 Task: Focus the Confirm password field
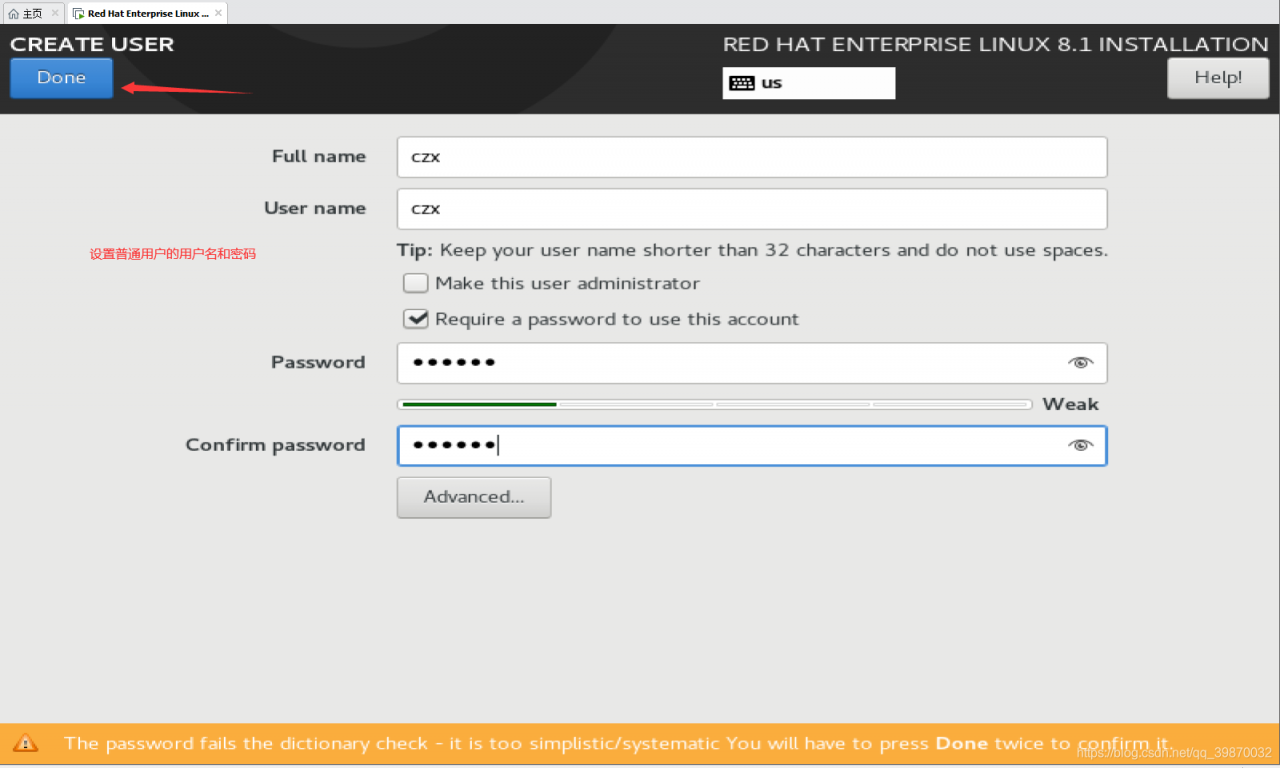[x=752, y=446]
